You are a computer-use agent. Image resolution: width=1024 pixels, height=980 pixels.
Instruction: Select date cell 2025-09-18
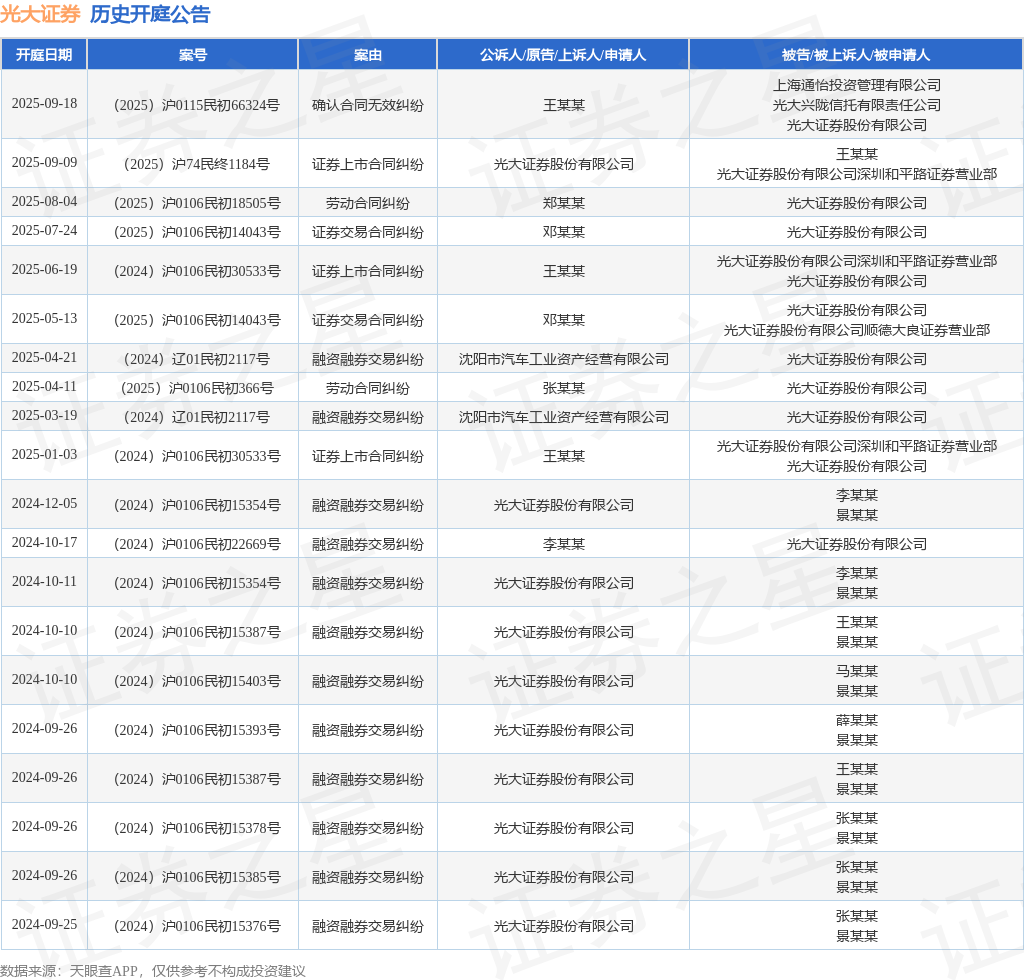[44, 104]
